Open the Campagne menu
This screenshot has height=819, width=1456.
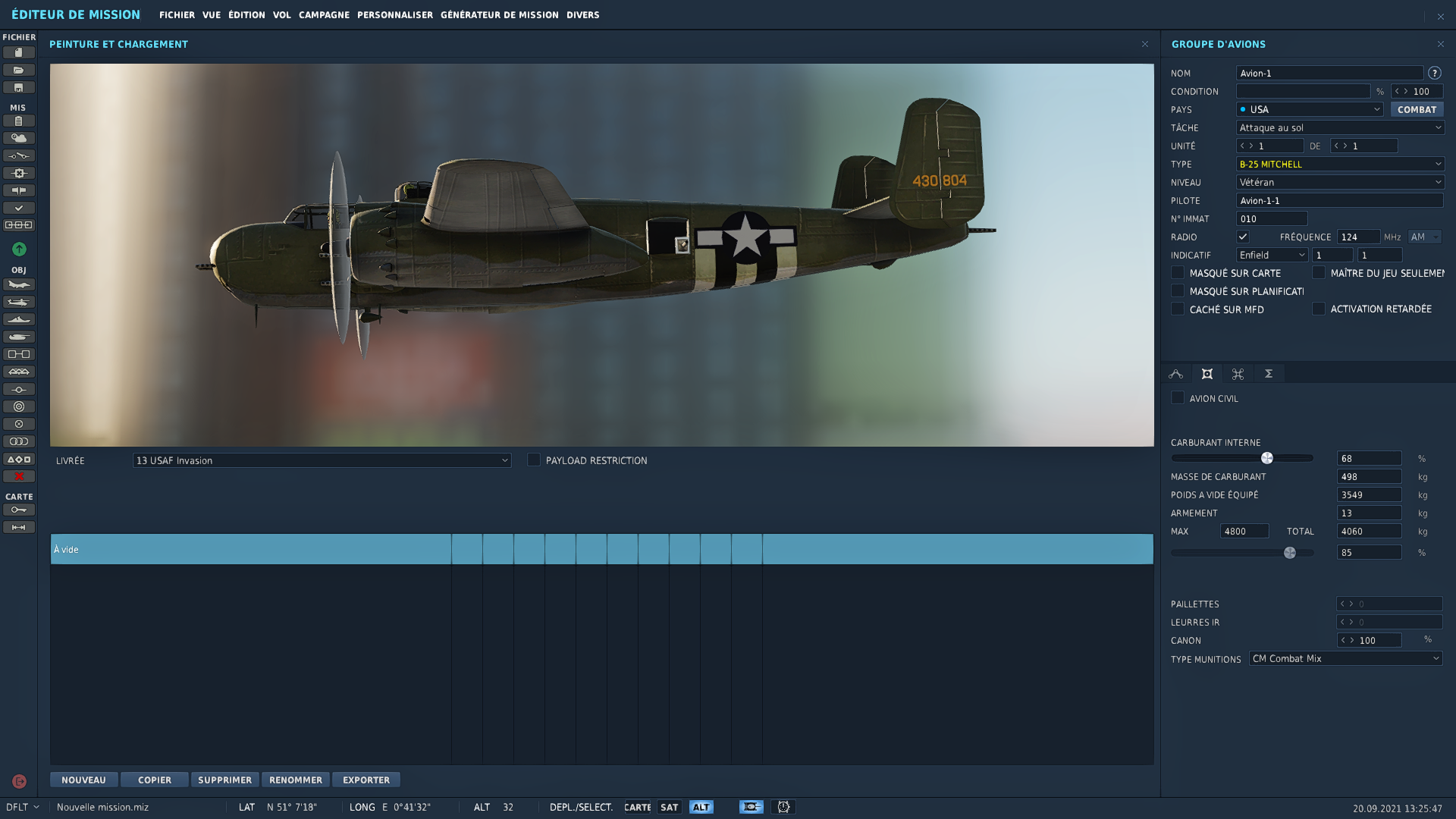tap(324, 14)
